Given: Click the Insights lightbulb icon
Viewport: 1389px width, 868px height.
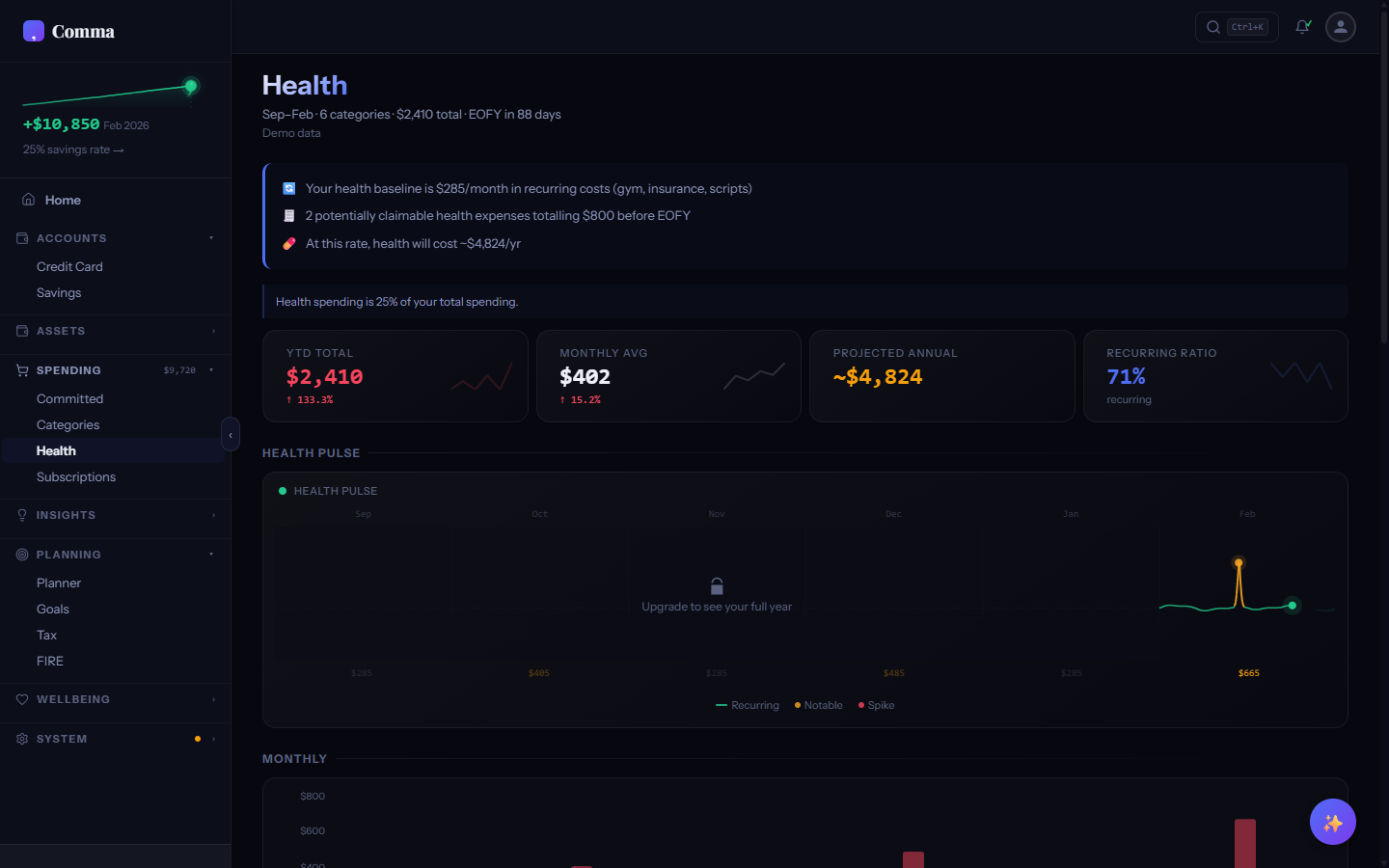Looking at the screenshot, I should click(20, 515).
